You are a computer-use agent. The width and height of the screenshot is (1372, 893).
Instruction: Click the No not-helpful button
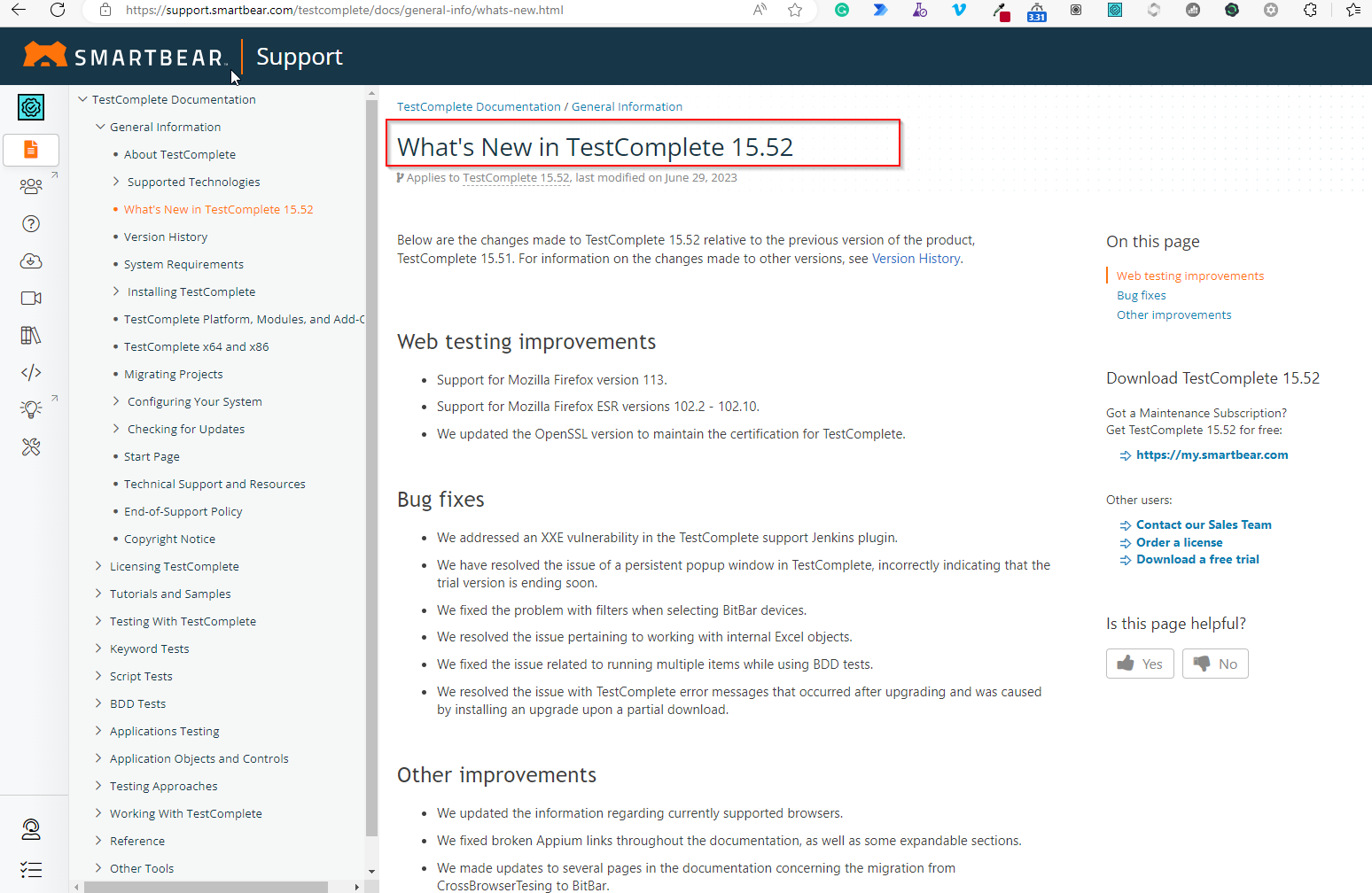pyautogui.click(x=1215, y=664)
